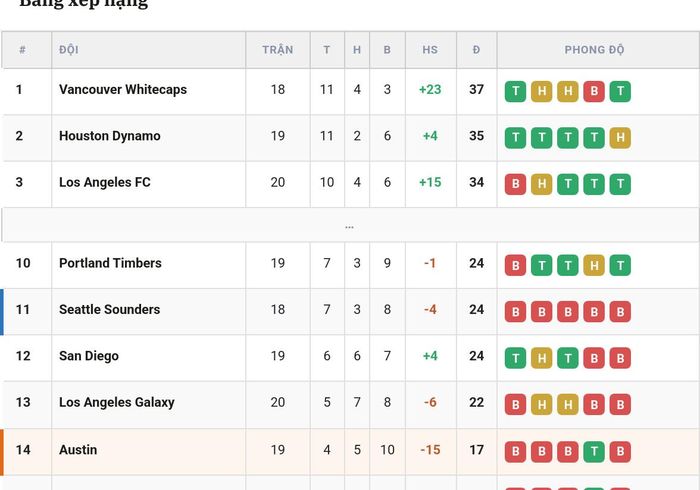Viewport: 700px width, 490px height.
Task: Sort by the HS column header
Action: tap(430, 50)
